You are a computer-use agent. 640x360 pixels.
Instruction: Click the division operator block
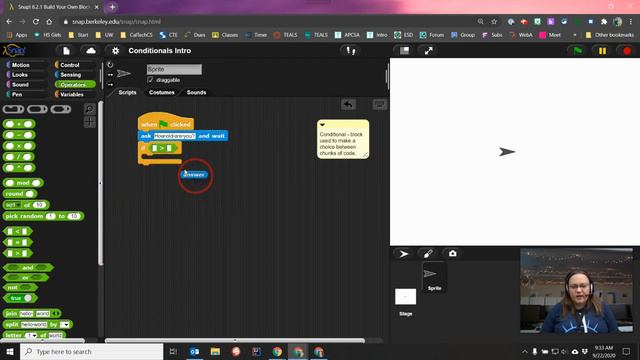[19, 157]
